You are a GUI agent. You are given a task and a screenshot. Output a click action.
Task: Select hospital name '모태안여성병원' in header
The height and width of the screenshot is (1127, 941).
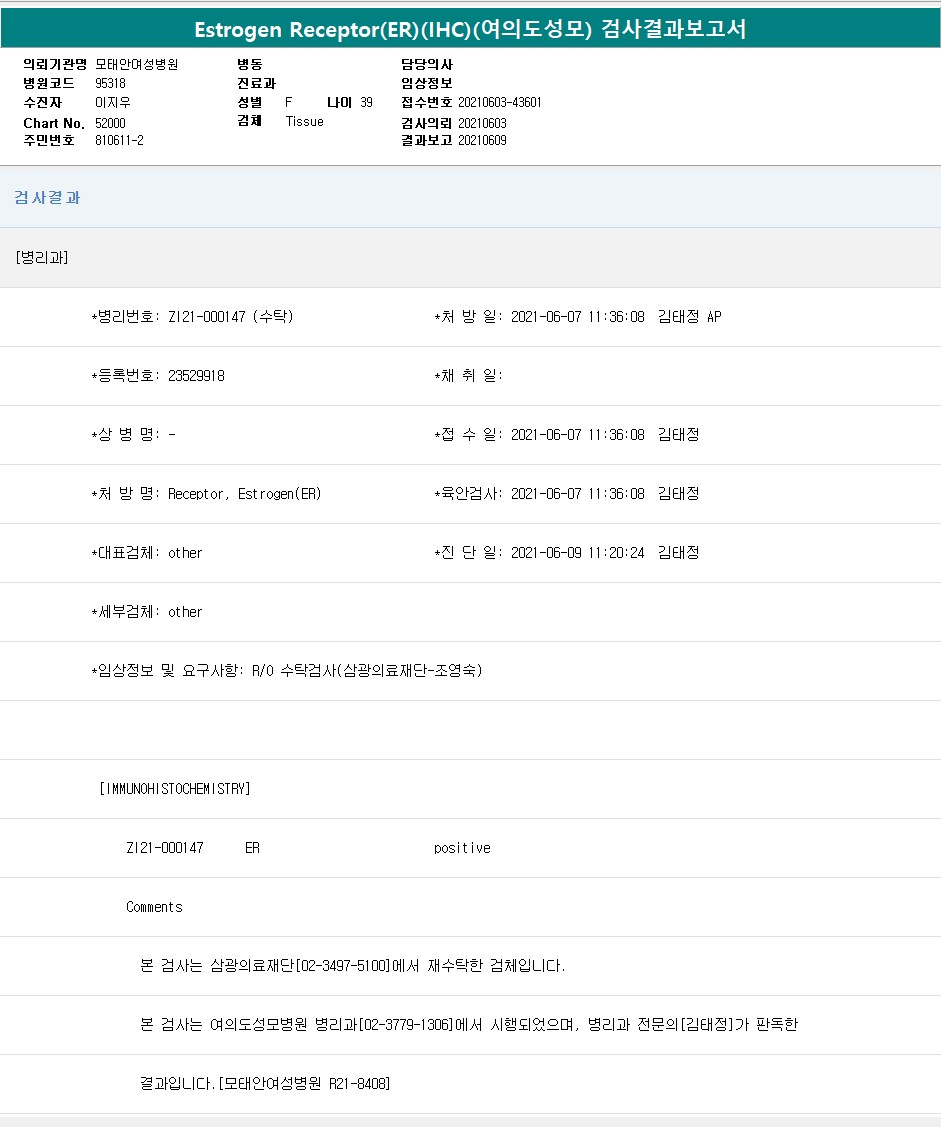(137, 65)
